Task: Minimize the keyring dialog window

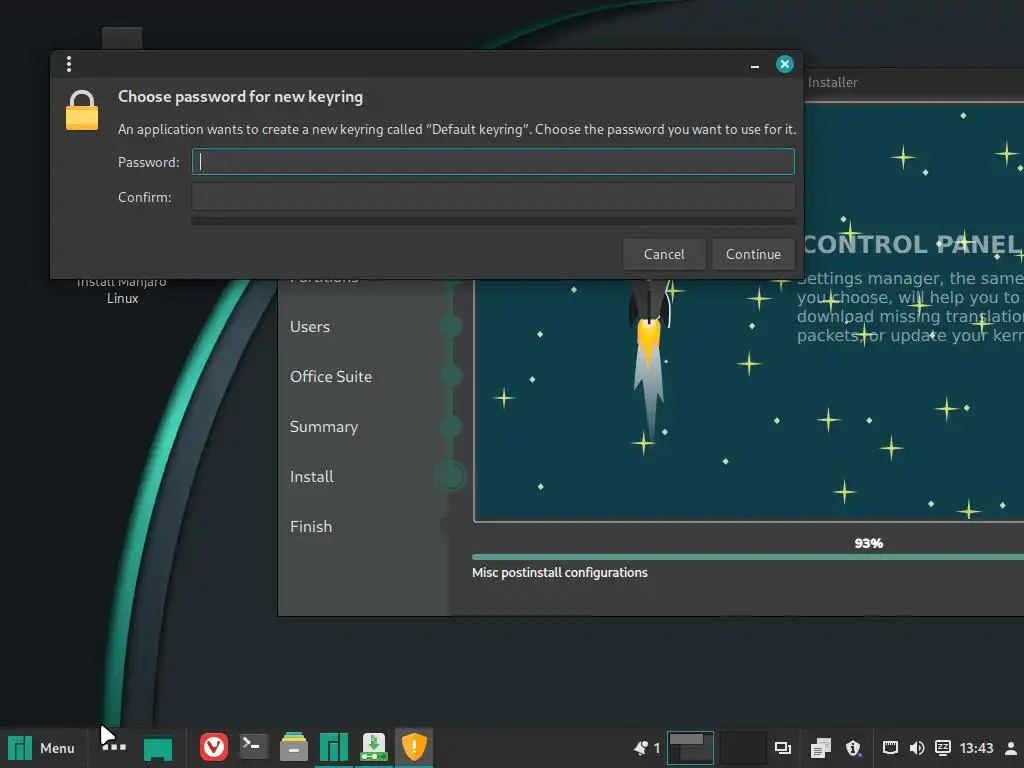Action: click(755, 65)
